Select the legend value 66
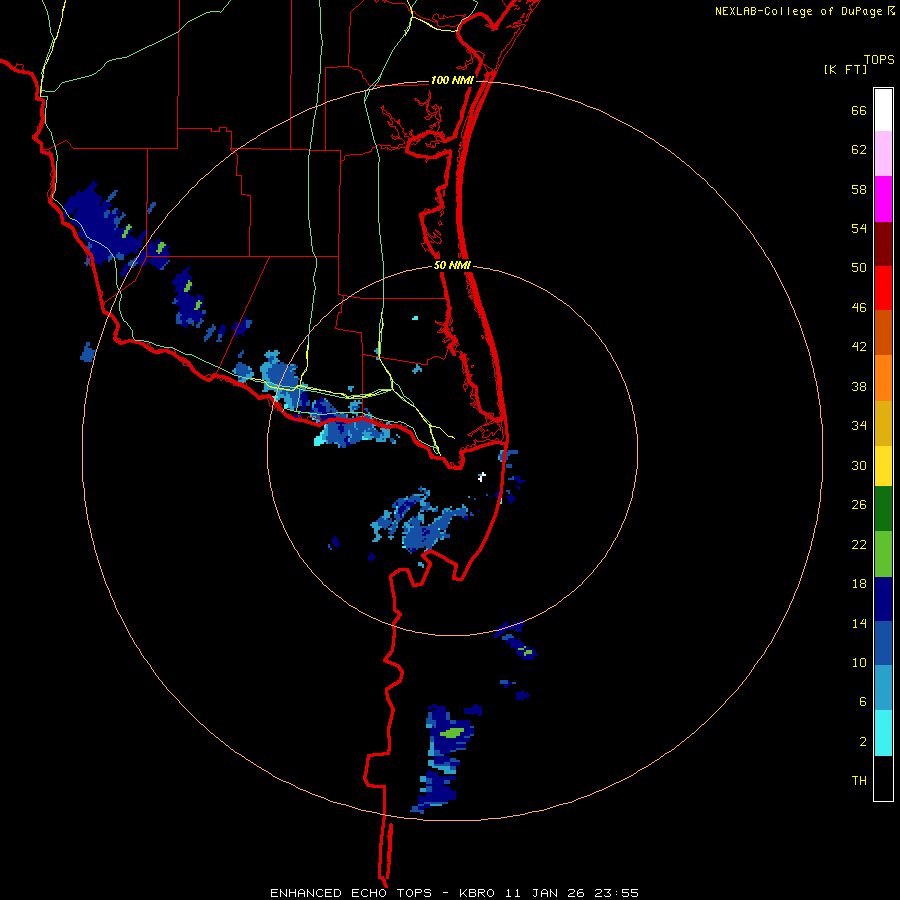Image resolution: width=900 pixels, height=900 pixels. coord(859,110)
